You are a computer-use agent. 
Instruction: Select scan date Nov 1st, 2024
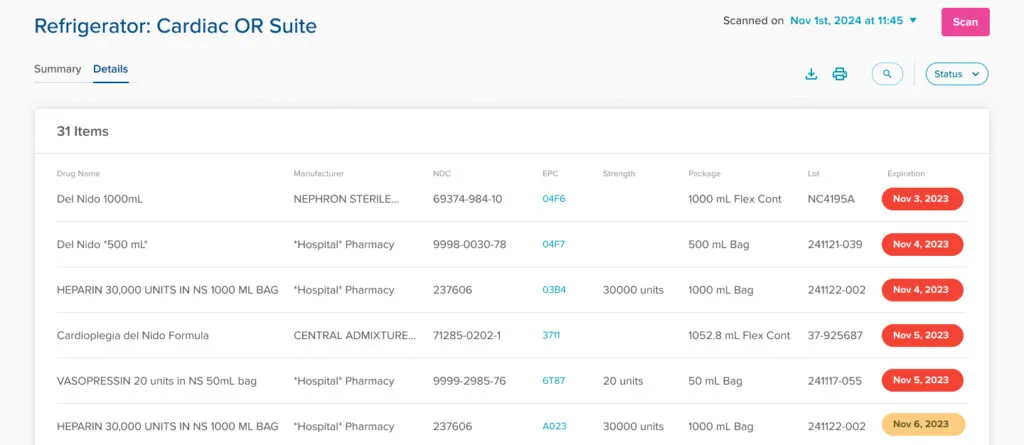click(x=846, y=20)
